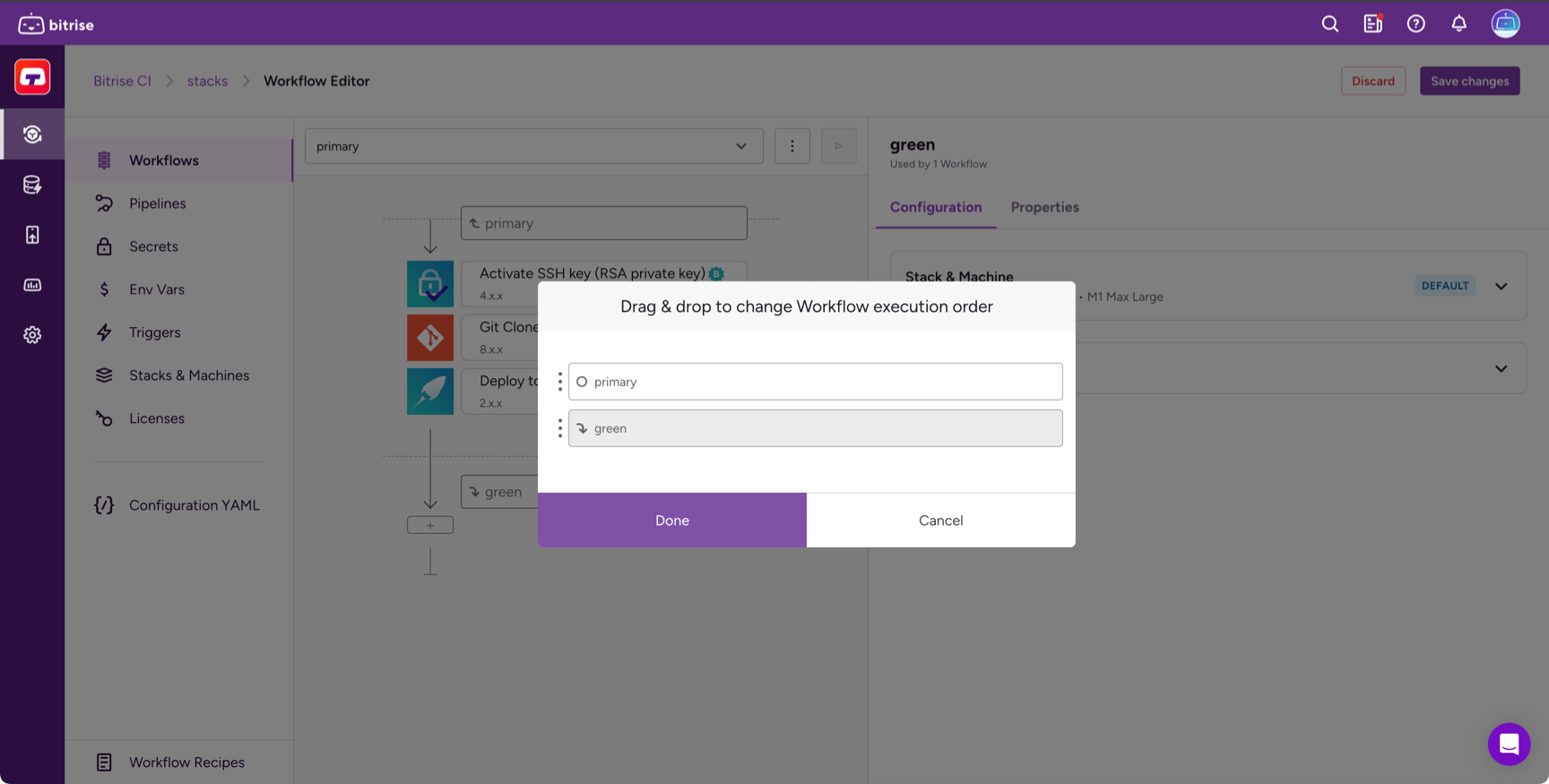Grab the drag handle beside primary
This screenshot has width=1549, height=784.
560,382
